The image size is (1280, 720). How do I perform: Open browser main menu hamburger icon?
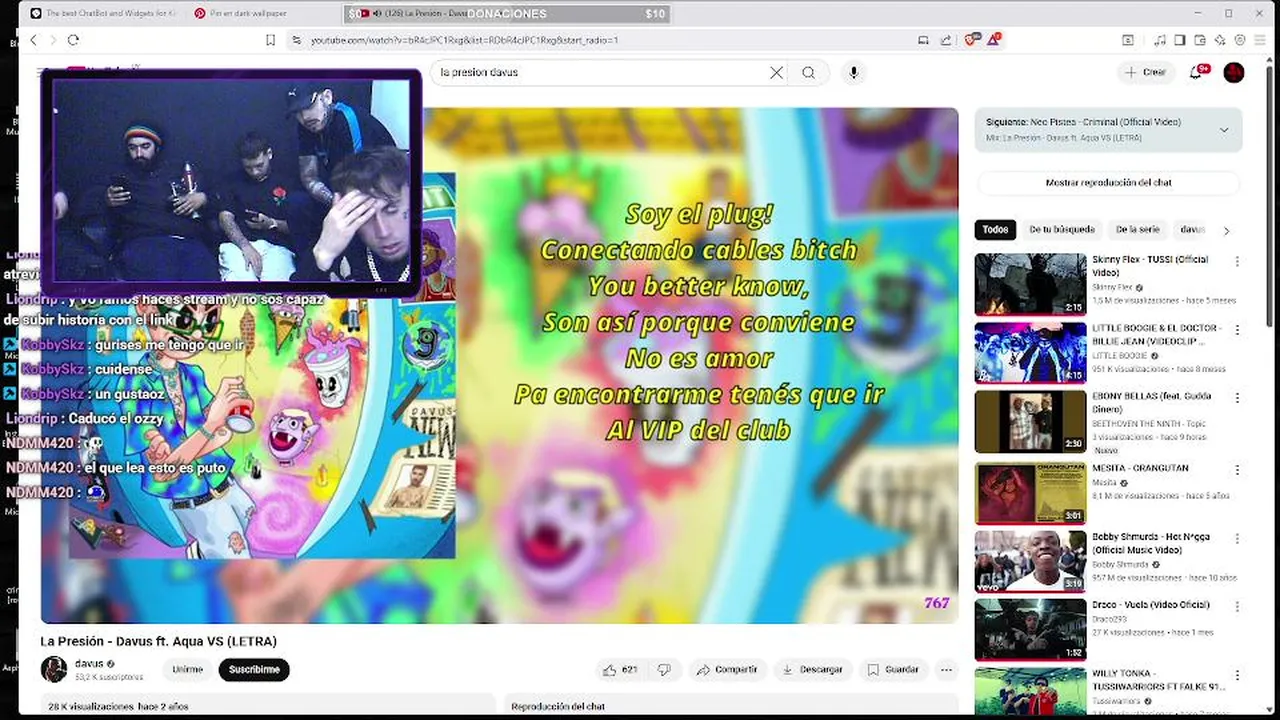[1260, 40]
